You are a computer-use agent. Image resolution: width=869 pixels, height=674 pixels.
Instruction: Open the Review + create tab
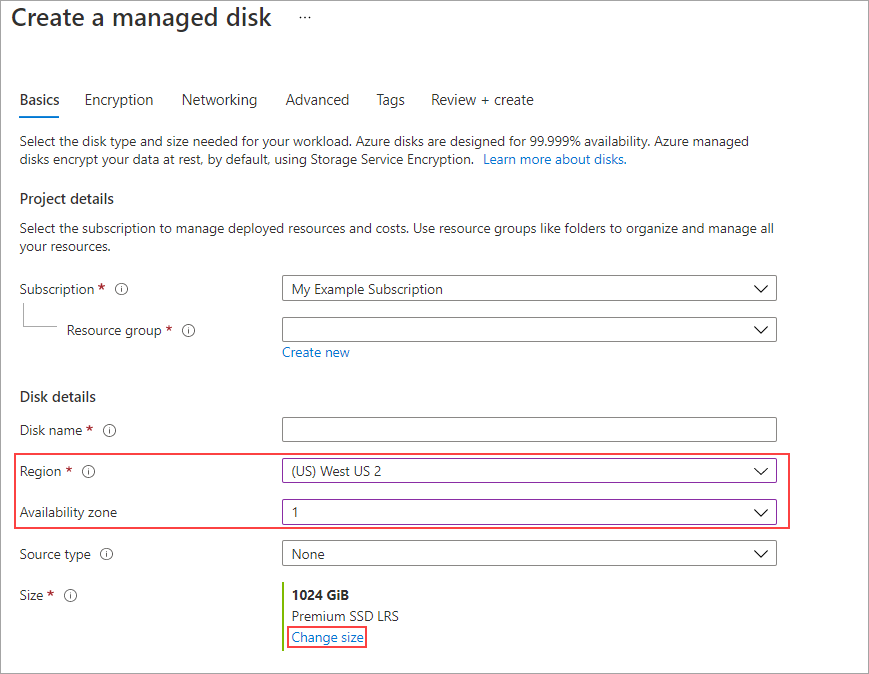(x=482, y=100)
